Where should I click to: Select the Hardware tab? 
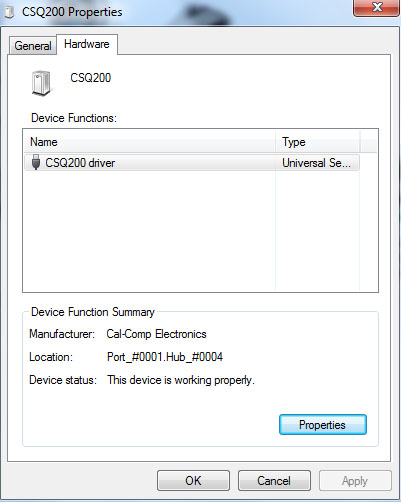(87, 44)
